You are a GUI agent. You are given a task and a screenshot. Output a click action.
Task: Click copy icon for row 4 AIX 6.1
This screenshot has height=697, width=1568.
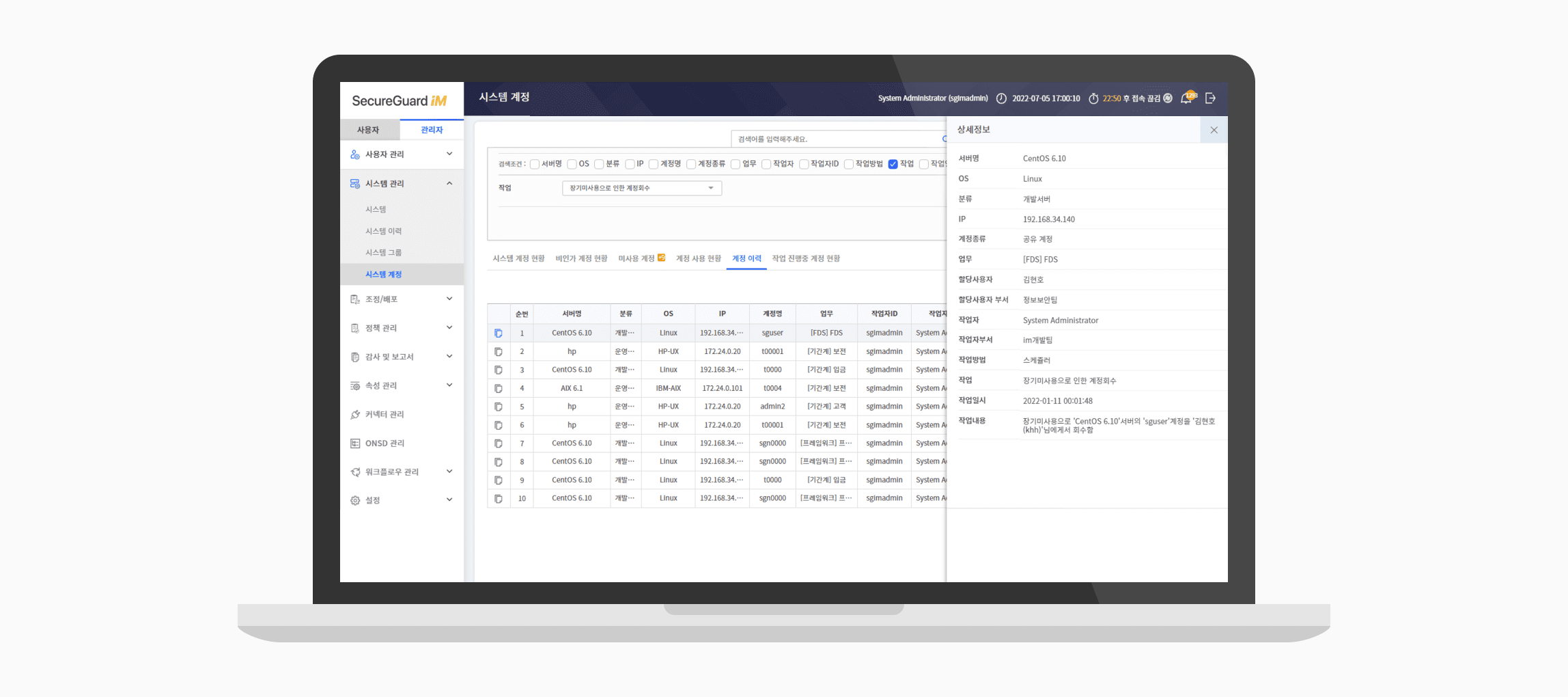click(x=499, y=389)
